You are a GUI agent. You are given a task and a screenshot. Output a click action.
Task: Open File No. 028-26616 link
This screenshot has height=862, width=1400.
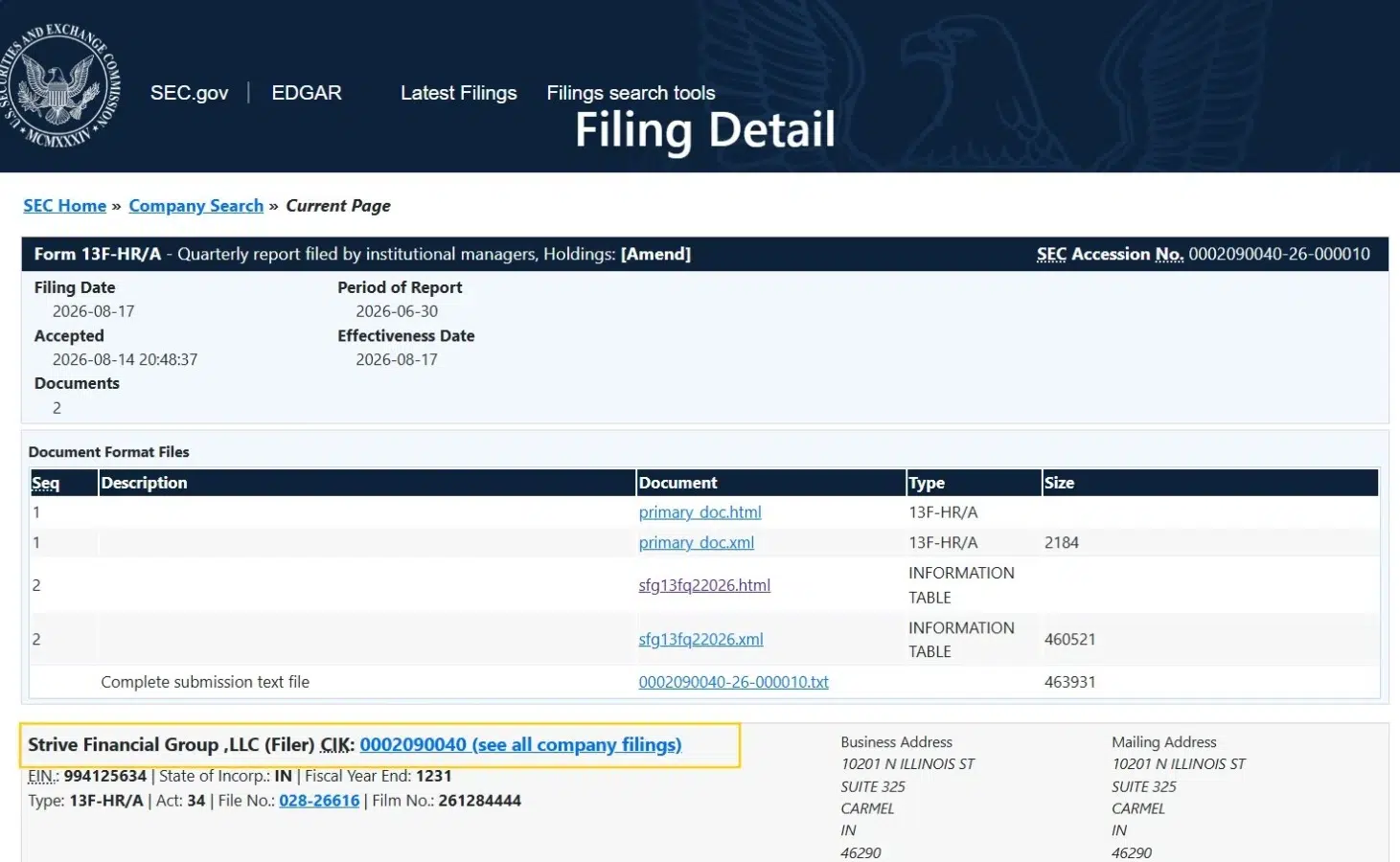[x=319, y=801]
